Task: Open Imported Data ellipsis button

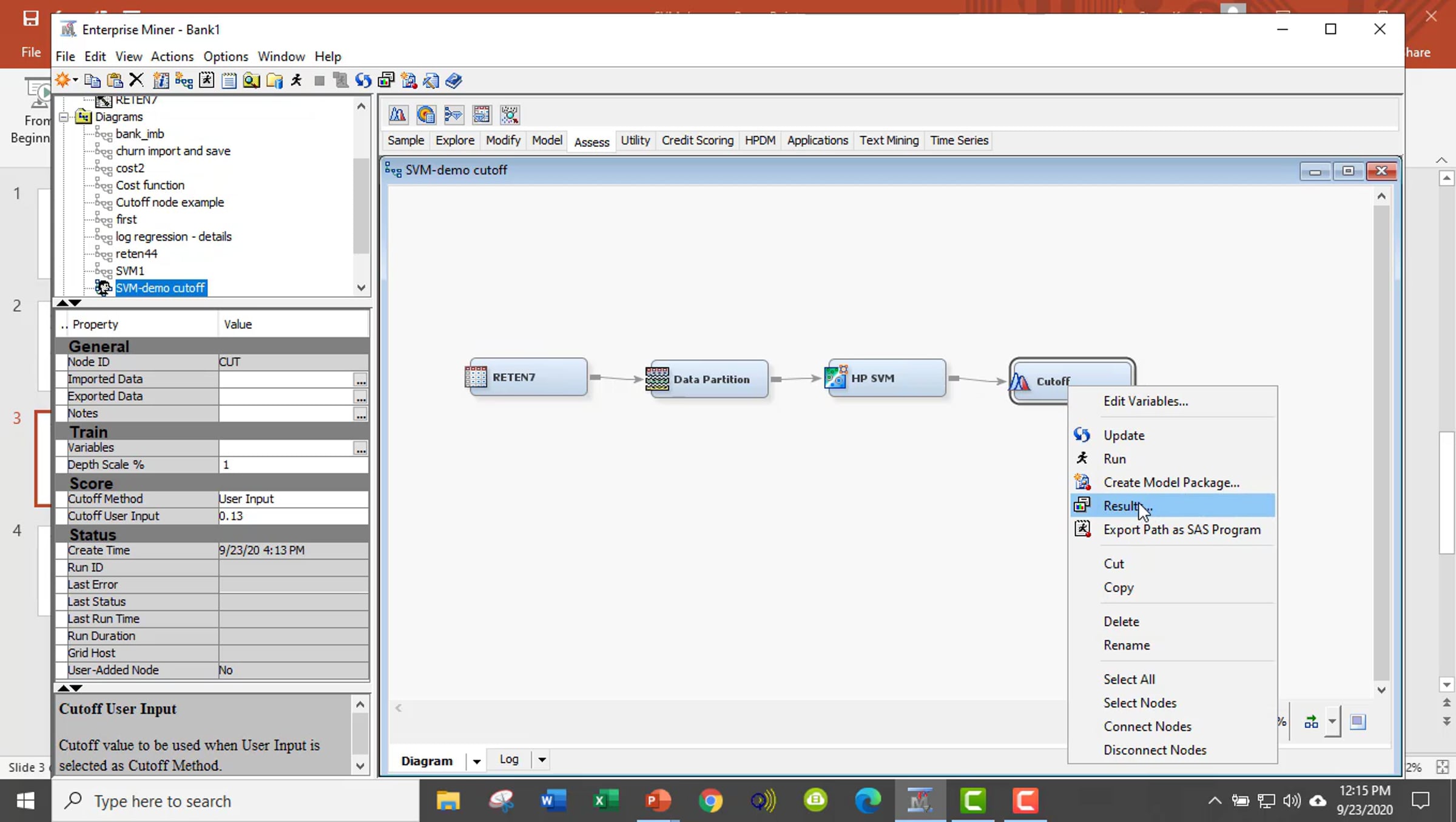Action: tap(360, 380)
